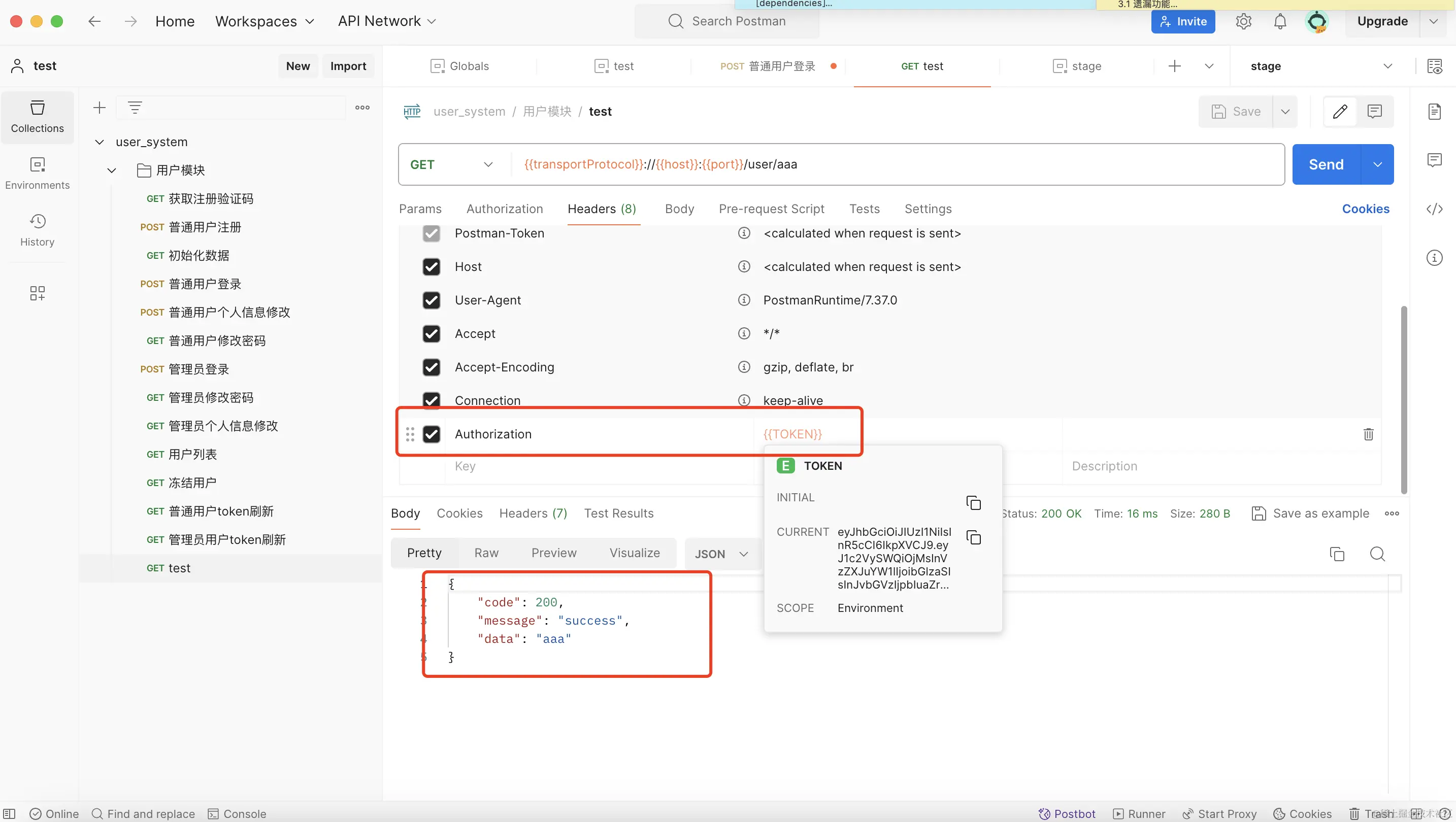Collapse the user_system collection
Image resolution: width=1456 pixels, height=822 pixels.
click(x=100, y=142)
